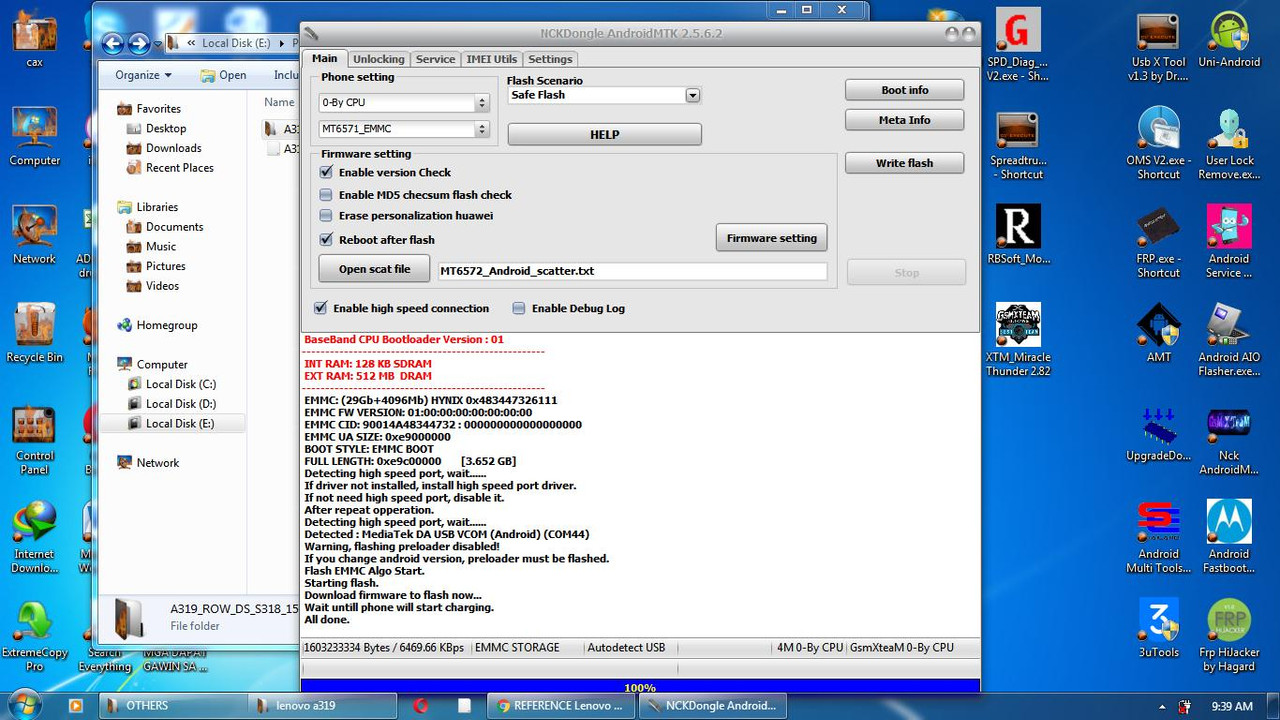This screenshot has width=1280, height=720.
Task: Open the ExtremeCopy Pro desktop icon
Action: click(x=34, y=636)
